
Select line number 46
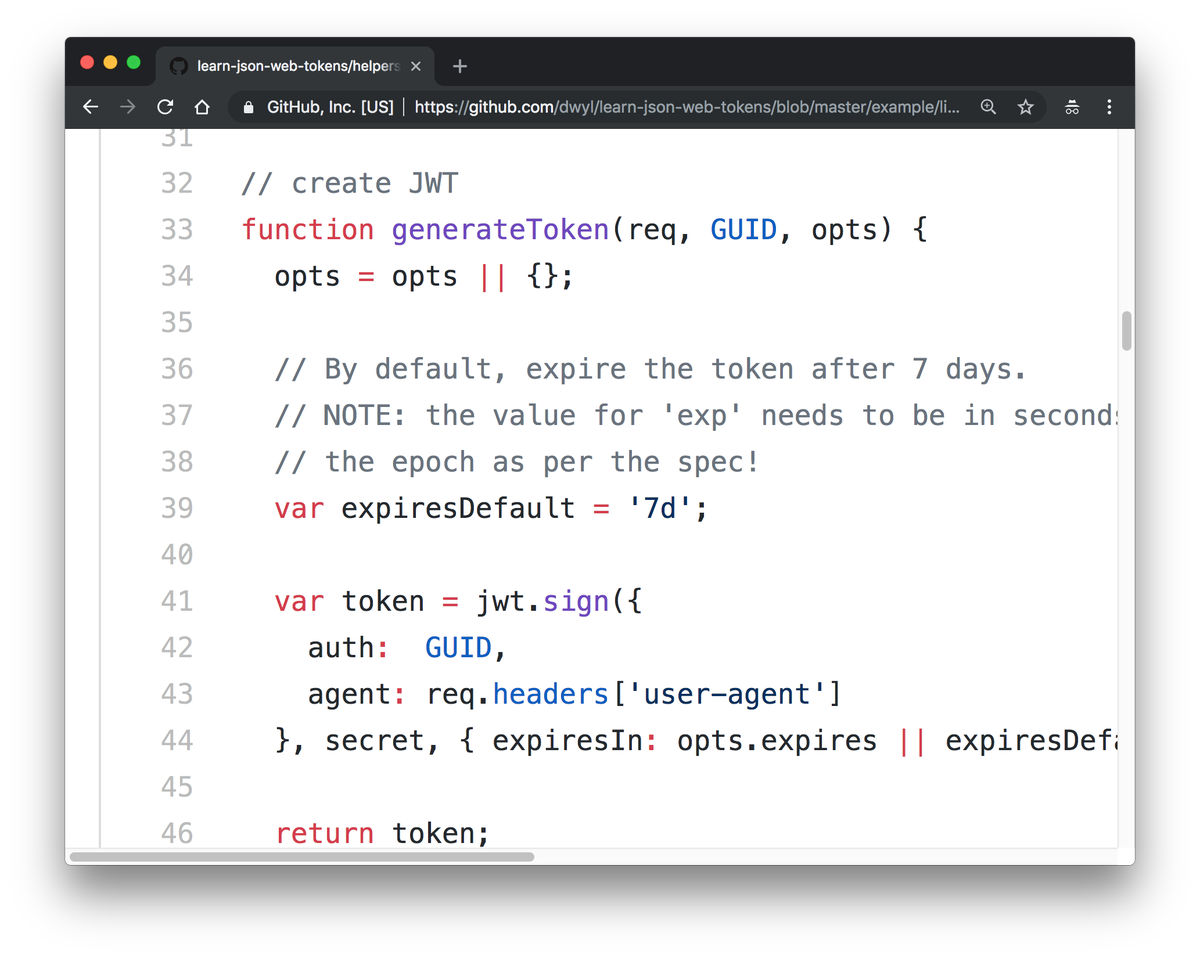[x=177, y=833]
